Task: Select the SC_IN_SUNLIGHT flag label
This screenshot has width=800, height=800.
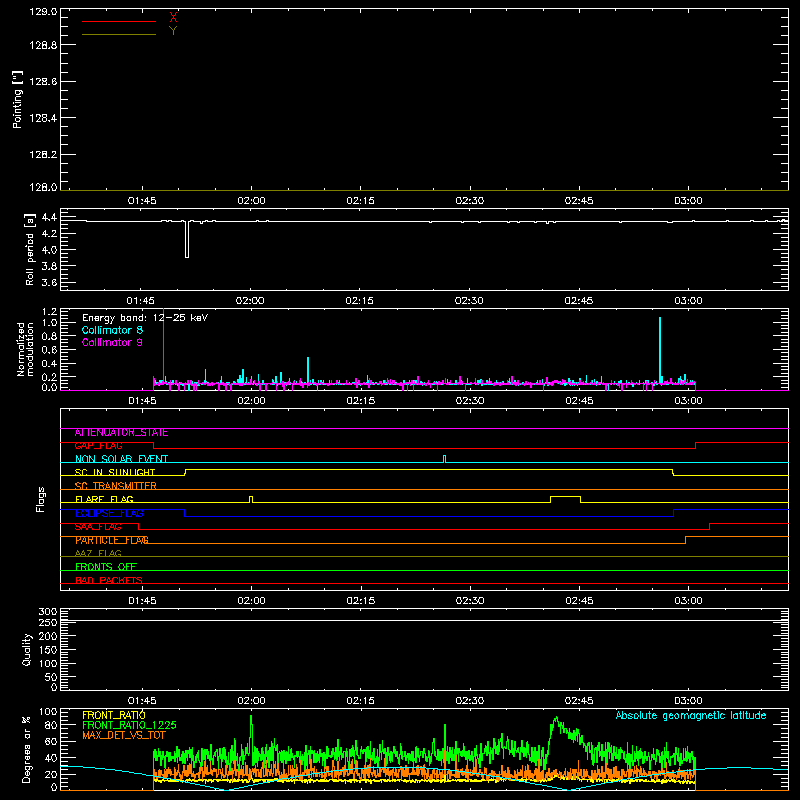Action: (x=115, y=472)
